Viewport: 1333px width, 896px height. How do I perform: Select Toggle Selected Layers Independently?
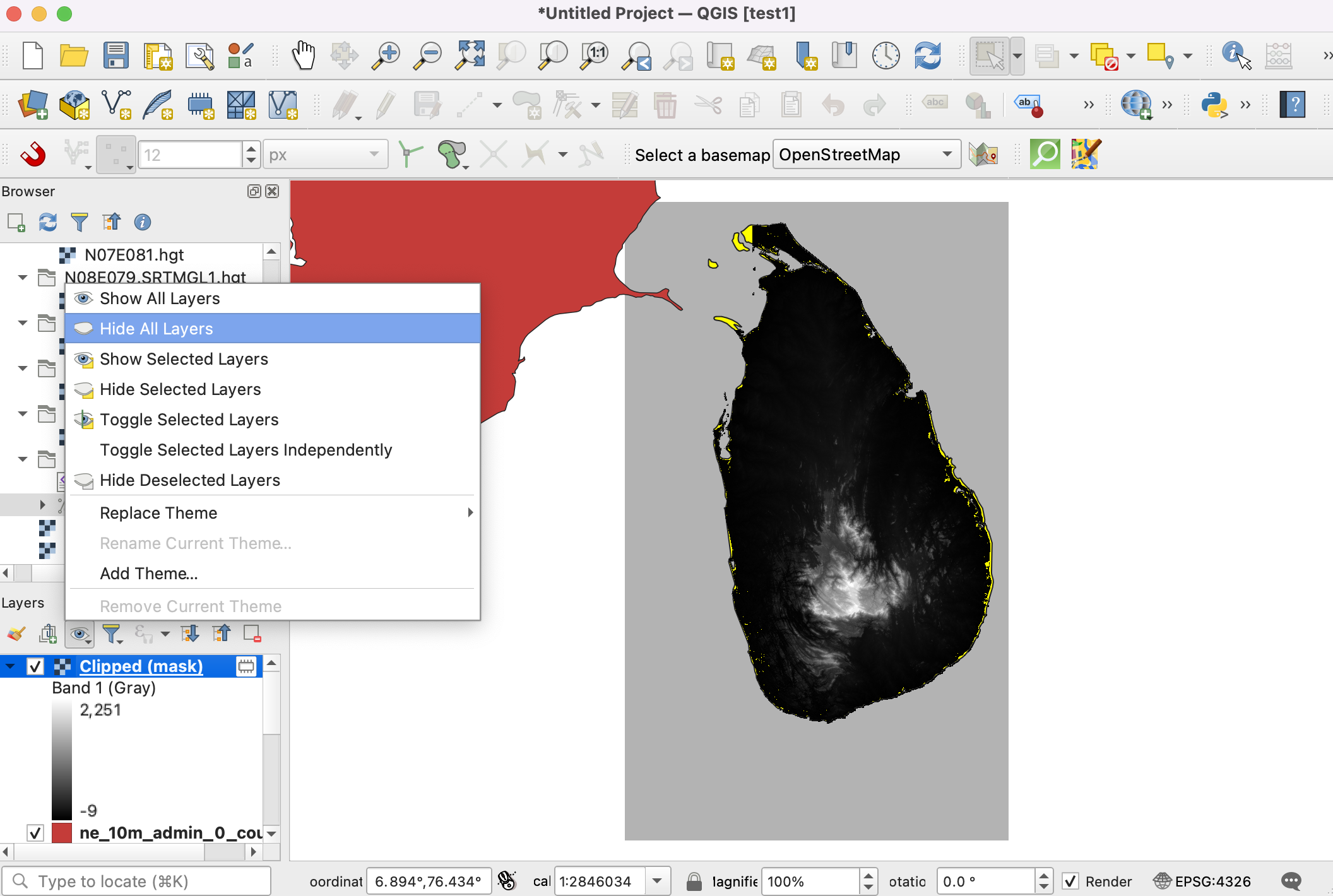coord(246,450)
